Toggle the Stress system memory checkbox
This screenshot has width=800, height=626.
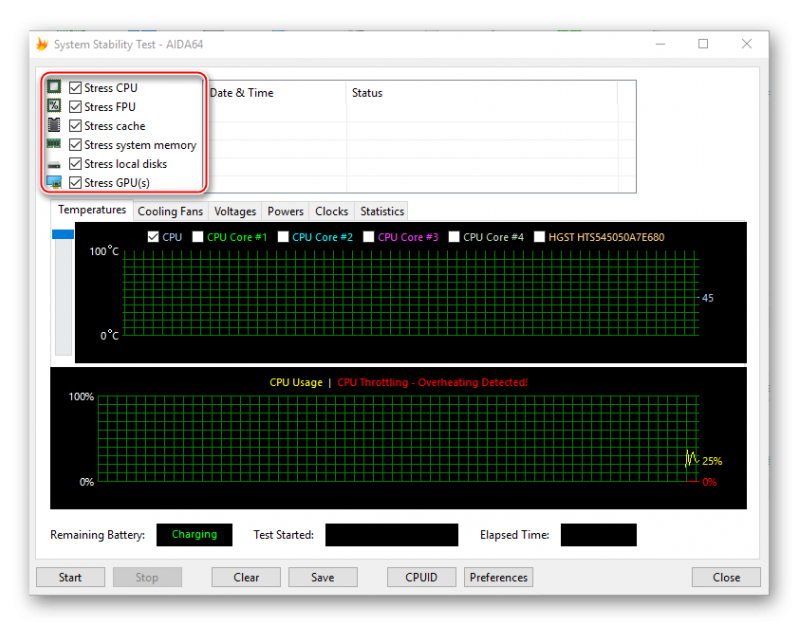pos(75,145)
